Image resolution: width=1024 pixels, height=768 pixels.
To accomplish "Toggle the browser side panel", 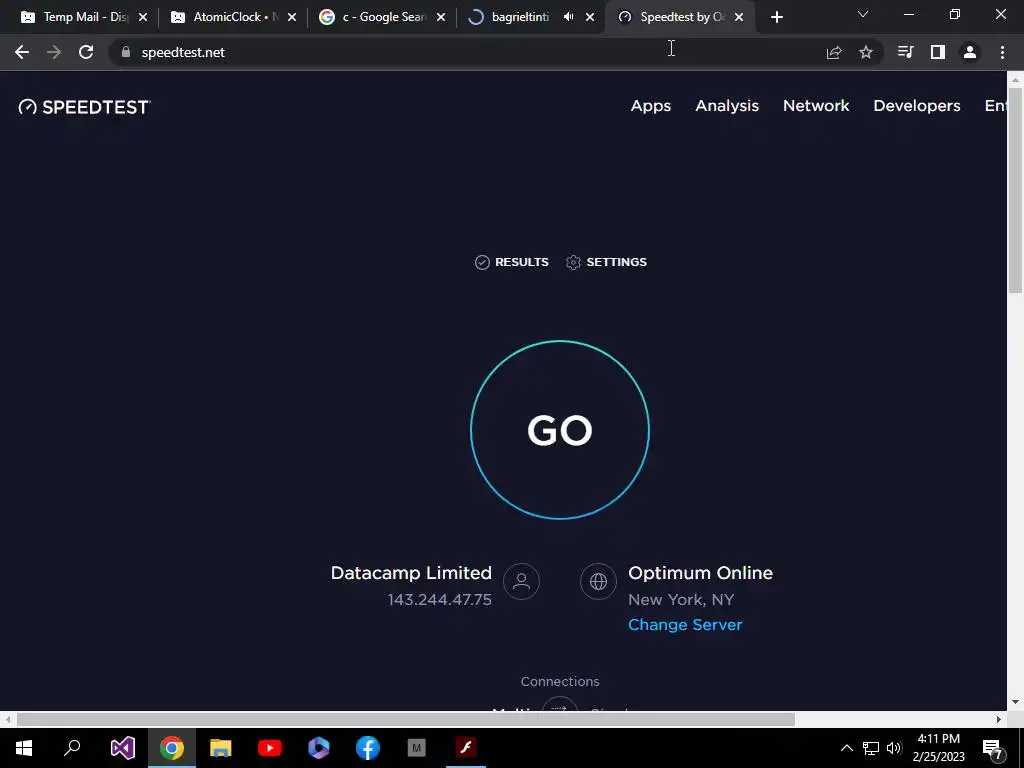I will [938, 52].
